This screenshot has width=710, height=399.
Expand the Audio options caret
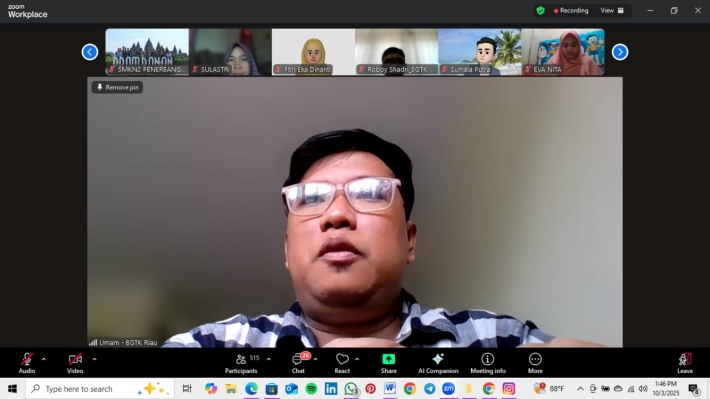(x=43, y=359)
